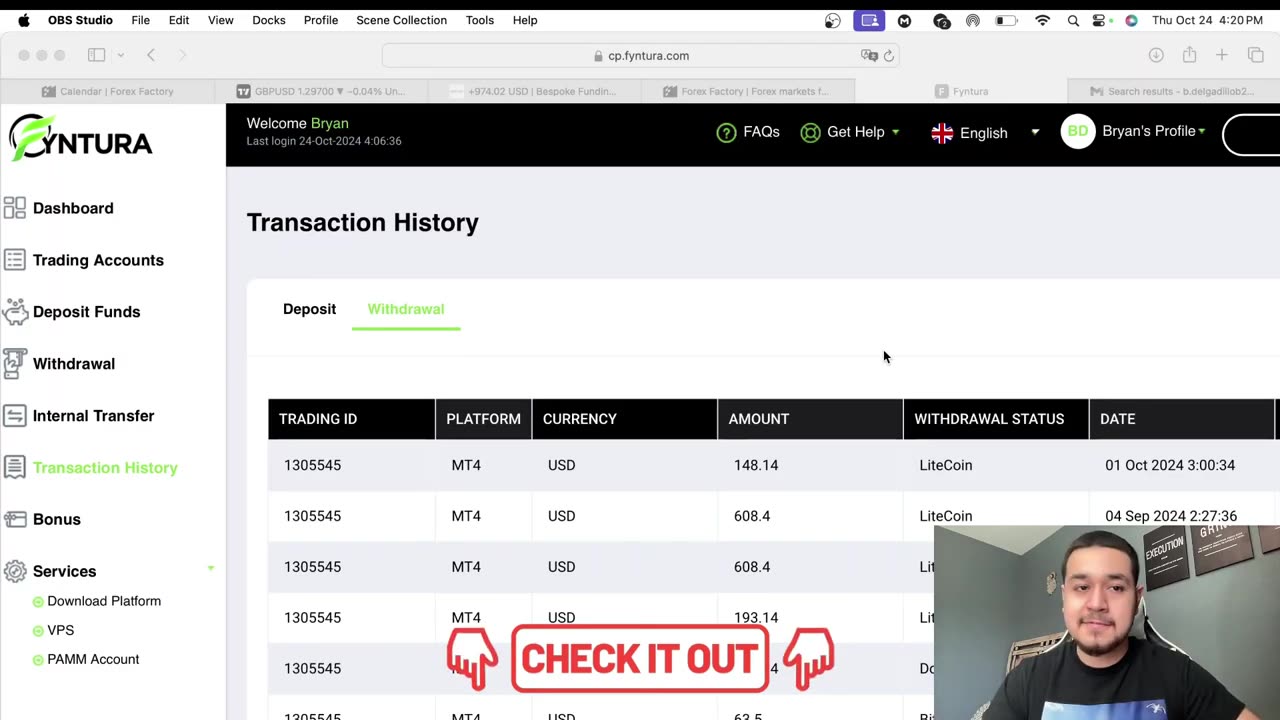Click the Safari share icon
Viewport: 1280px width, 720px height.
coord(1189,55)
